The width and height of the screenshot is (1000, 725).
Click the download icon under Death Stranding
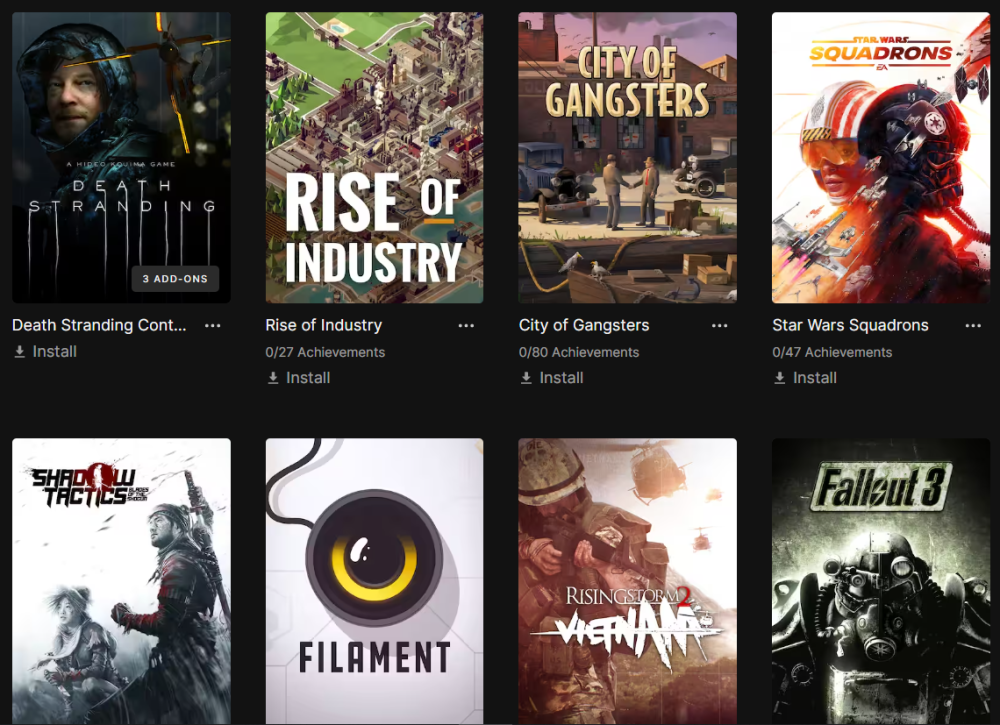20,352
